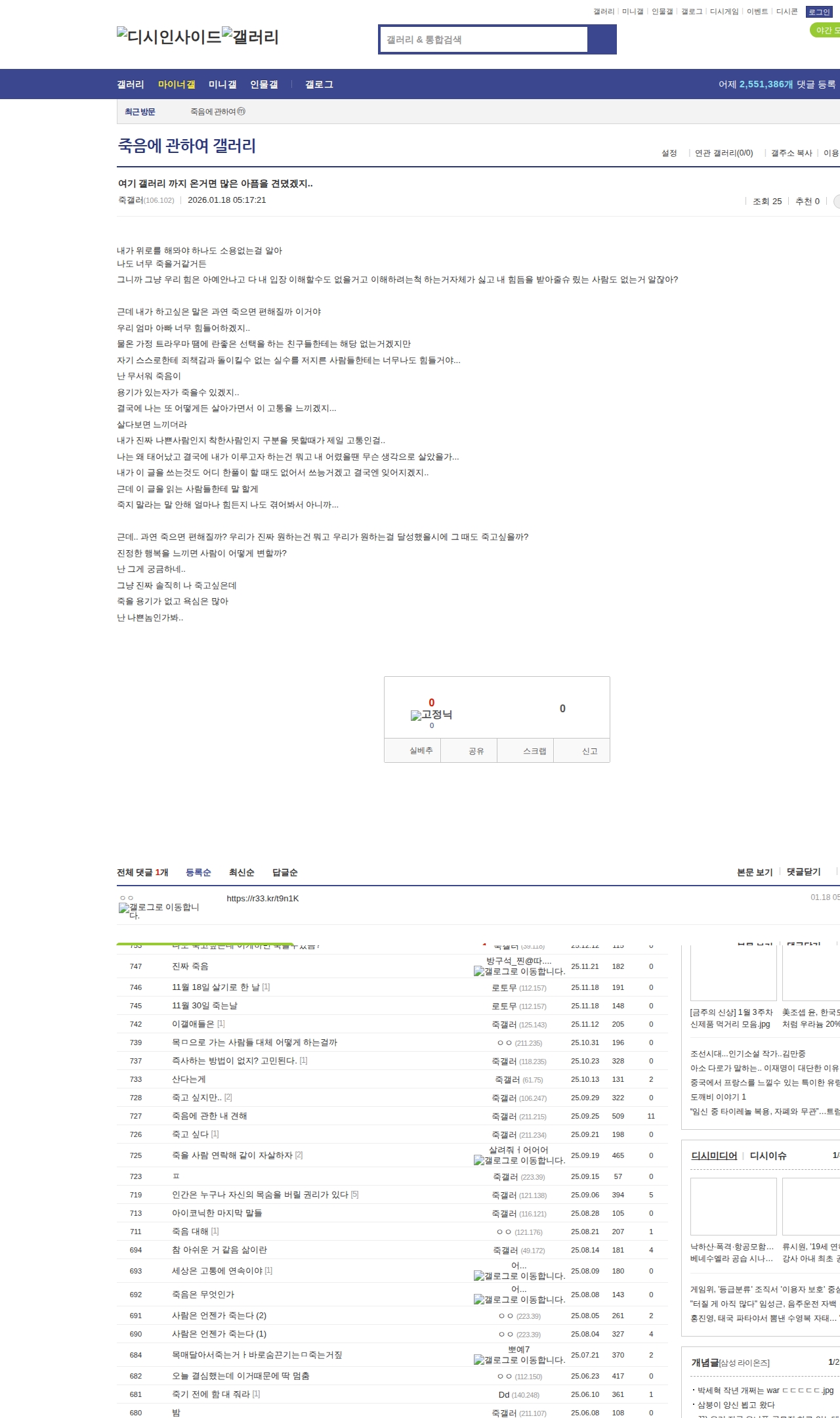The width and height of the screenshot is (840, 1418).
Task: Open post titled 사람은 언젠가 죽는다 (1)
Action: (x=219, y=1334)
